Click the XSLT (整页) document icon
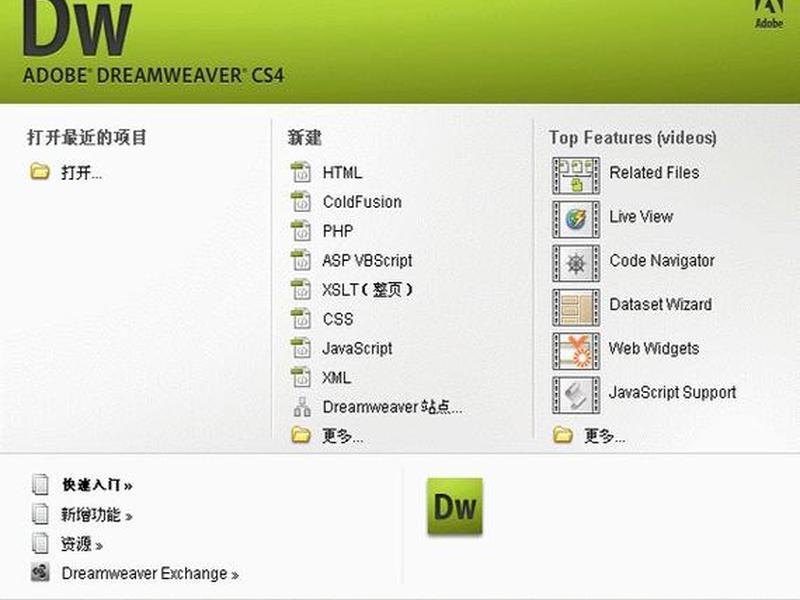The height and width of the screenshot is (600, 800). [x=301, y=289]
